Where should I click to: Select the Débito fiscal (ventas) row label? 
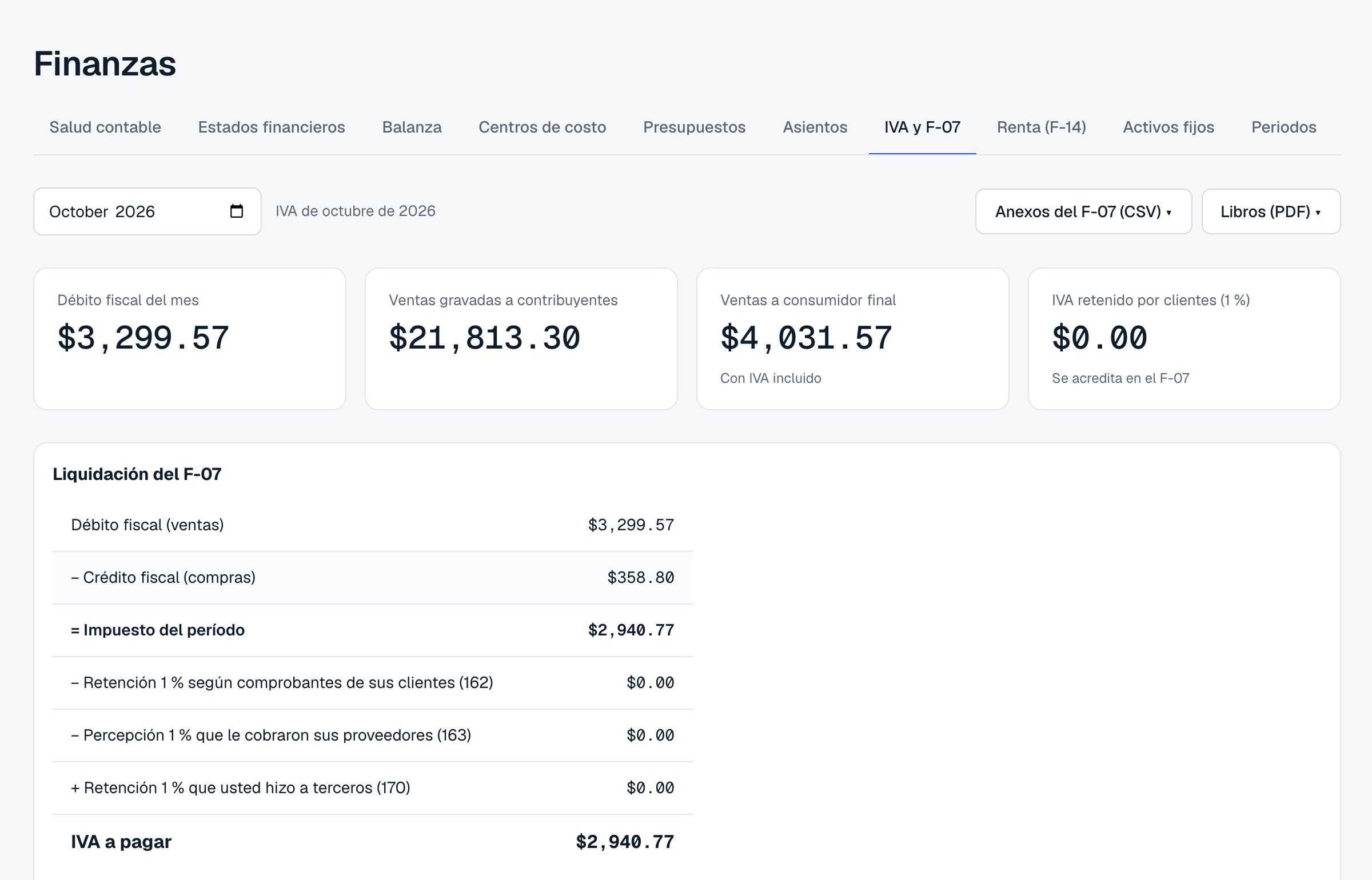tap(147, 525)
